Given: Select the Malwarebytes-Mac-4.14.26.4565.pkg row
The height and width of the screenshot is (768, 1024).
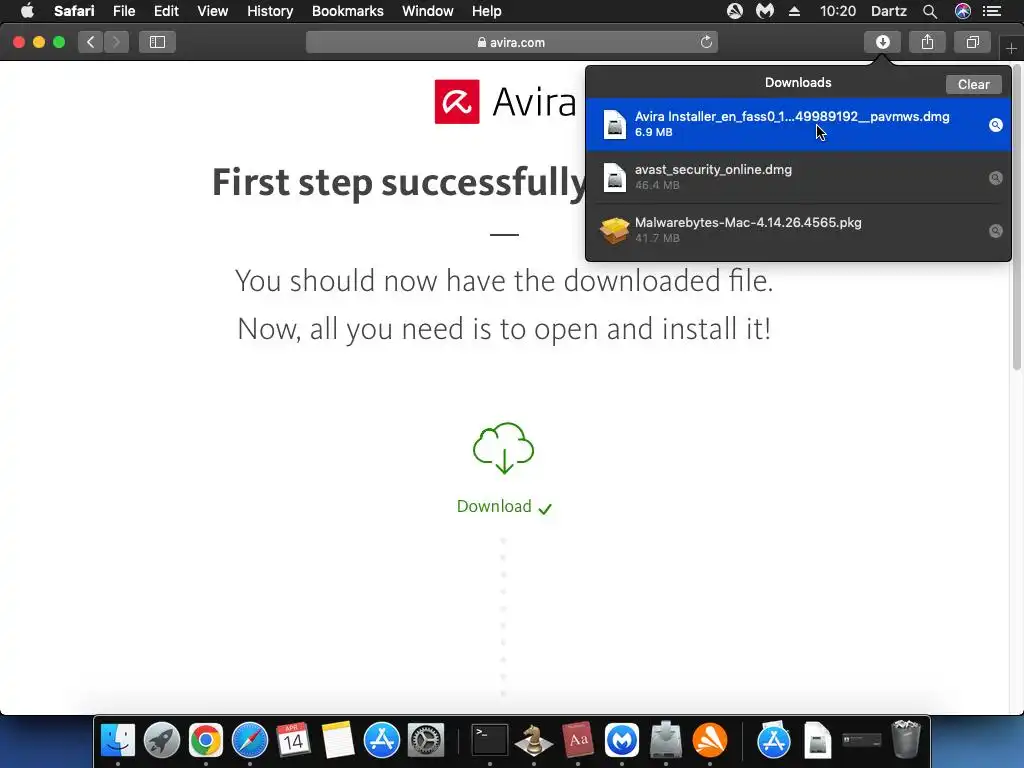Looking at the screenshot, I should click(798, 230).
